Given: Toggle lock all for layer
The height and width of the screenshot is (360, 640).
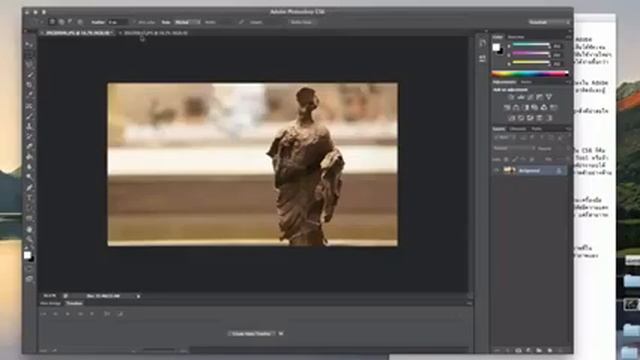Looking at the screenshot, I should (532, 159).
